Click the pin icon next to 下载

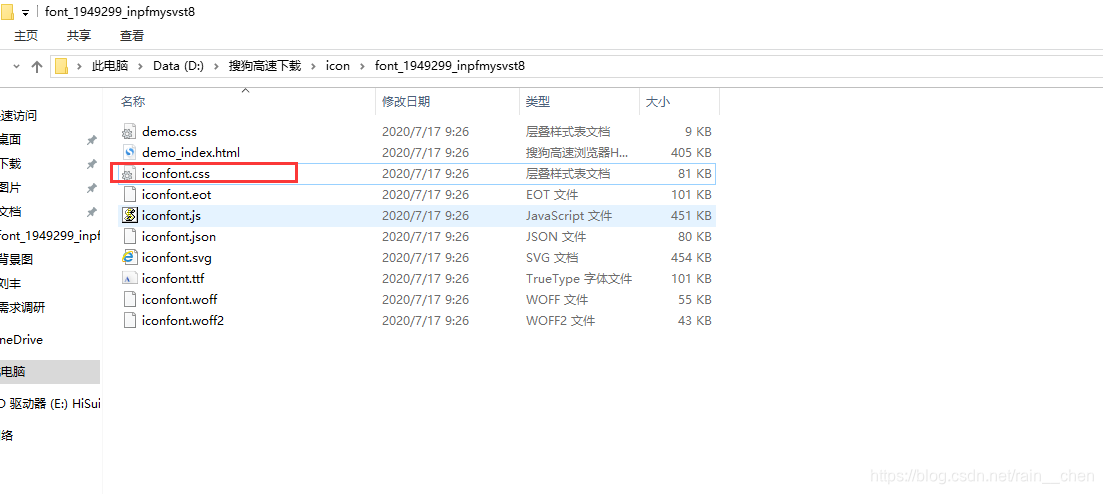(91, 164)
